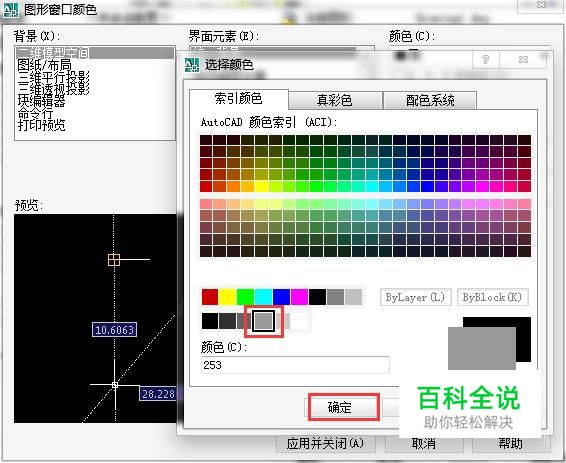Screen dimensions: 566x463
Task: Pick the yellow standard color swatch
Action: click(x=227, y=297)
